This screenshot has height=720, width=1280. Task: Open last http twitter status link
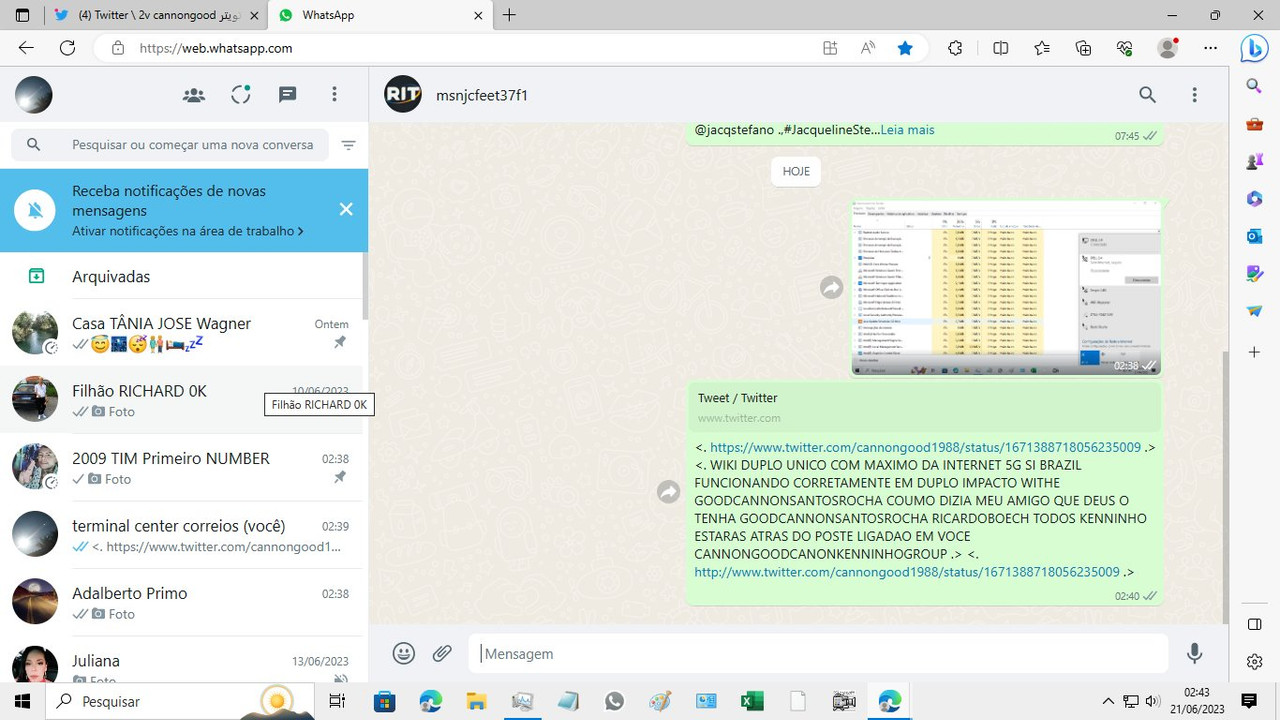click(907, 572)
